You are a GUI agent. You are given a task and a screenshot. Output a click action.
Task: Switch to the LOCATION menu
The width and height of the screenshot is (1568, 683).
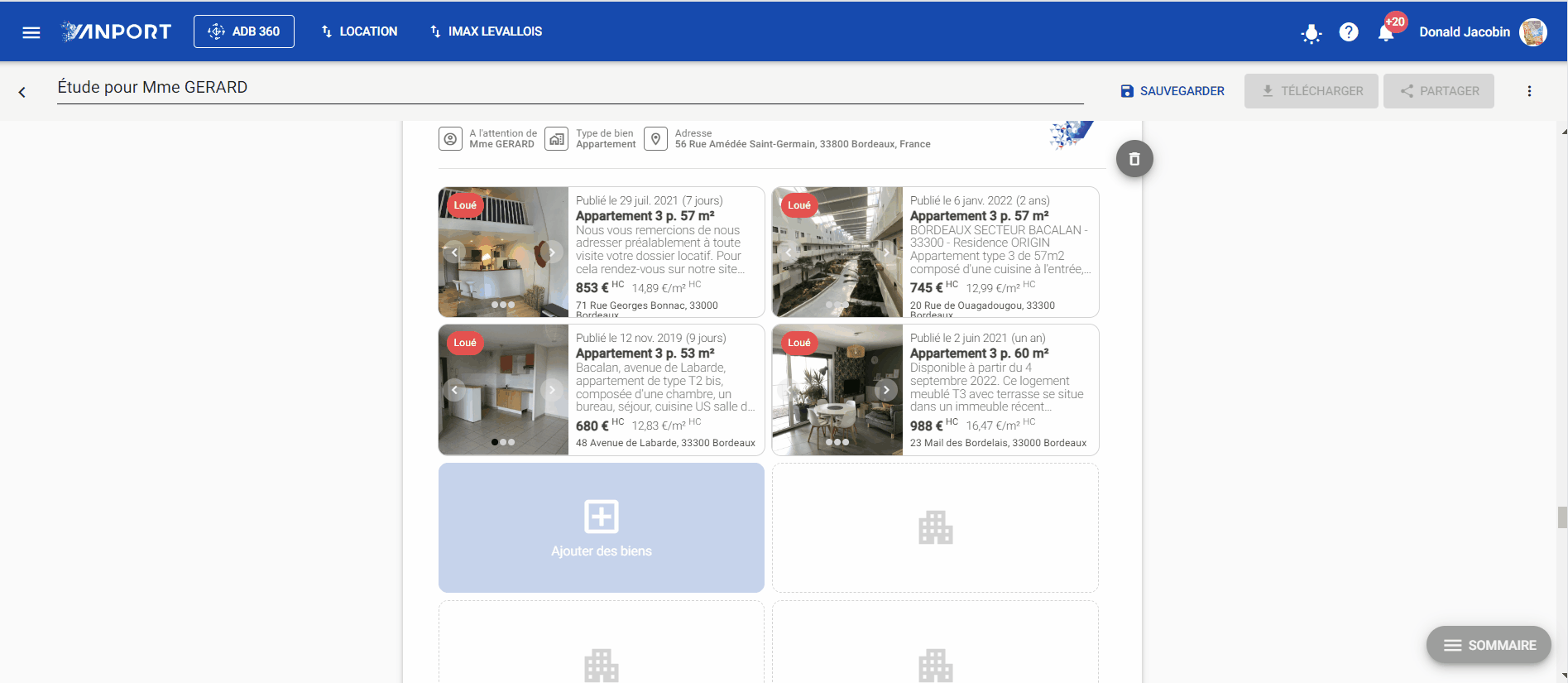[x=359, y=31]
